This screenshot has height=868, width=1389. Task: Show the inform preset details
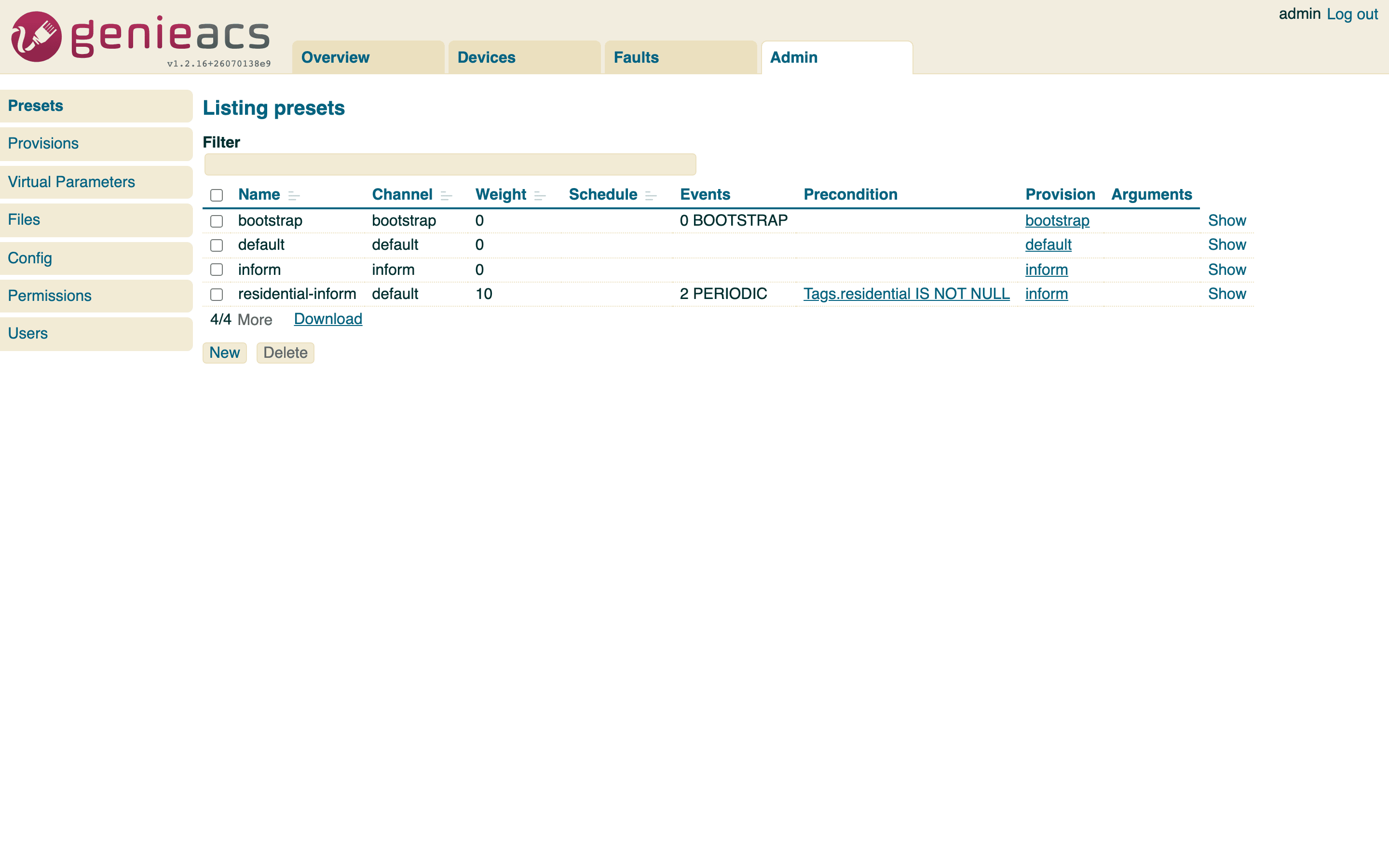click(1226, 270)
